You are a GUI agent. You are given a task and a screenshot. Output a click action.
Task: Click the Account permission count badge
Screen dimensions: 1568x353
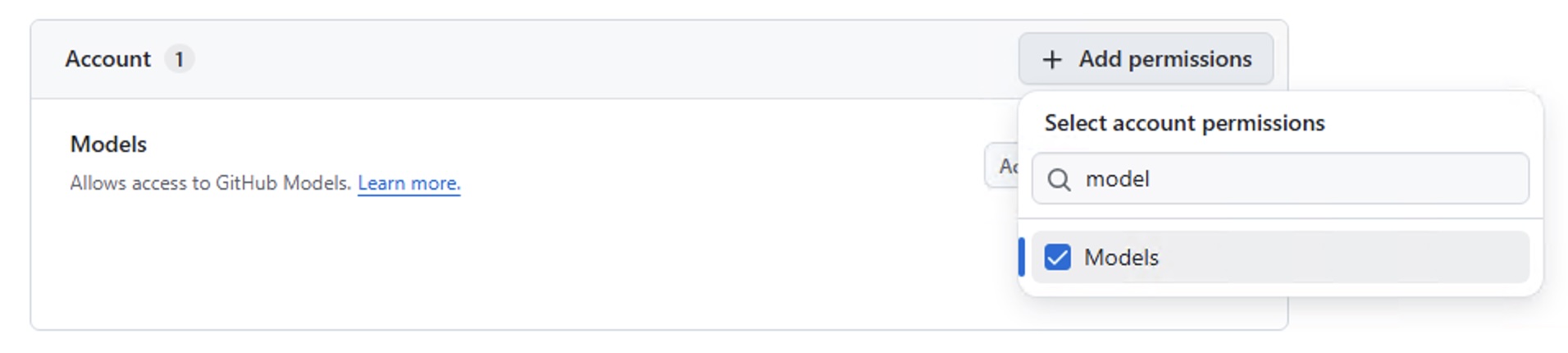(179, 59)
